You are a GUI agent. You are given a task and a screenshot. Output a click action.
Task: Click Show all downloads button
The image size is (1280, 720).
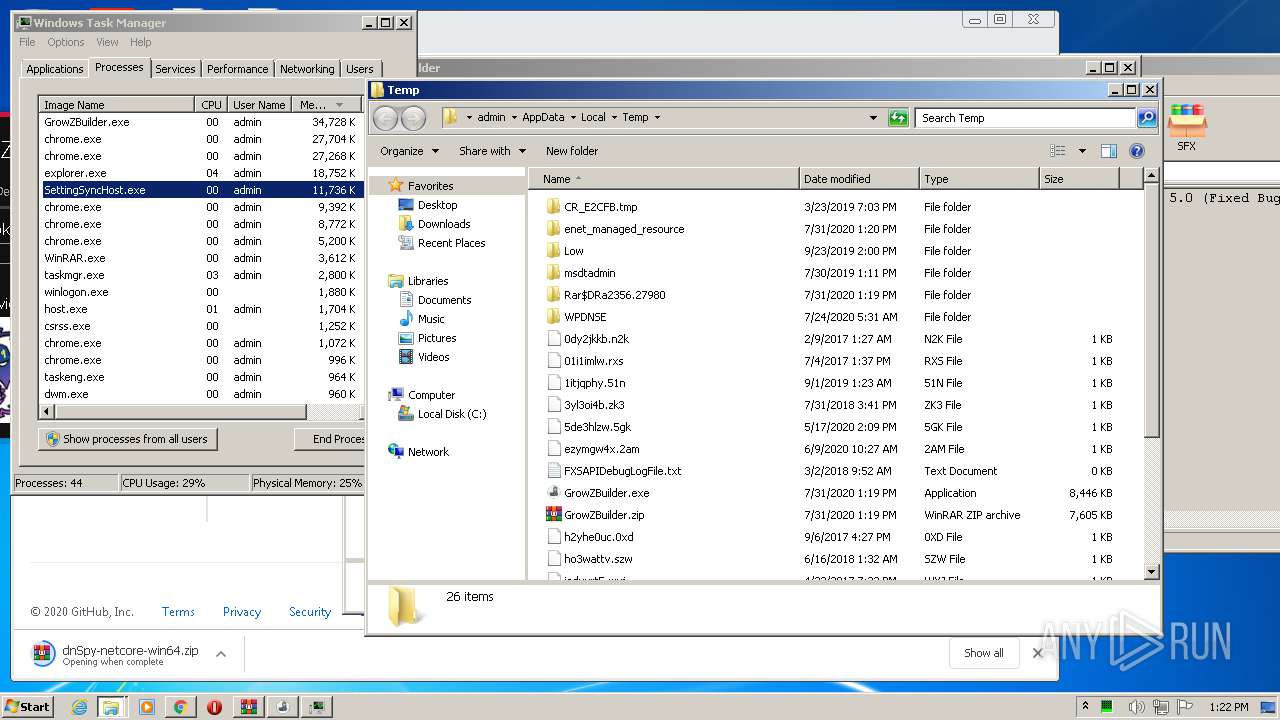point(984,653)
